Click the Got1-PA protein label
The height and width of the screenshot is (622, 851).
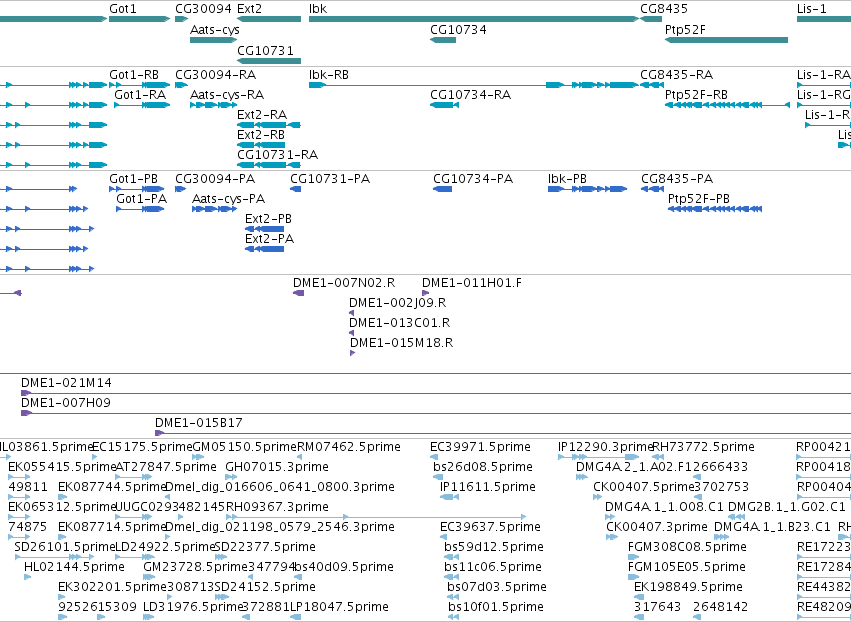pos(141,199)
